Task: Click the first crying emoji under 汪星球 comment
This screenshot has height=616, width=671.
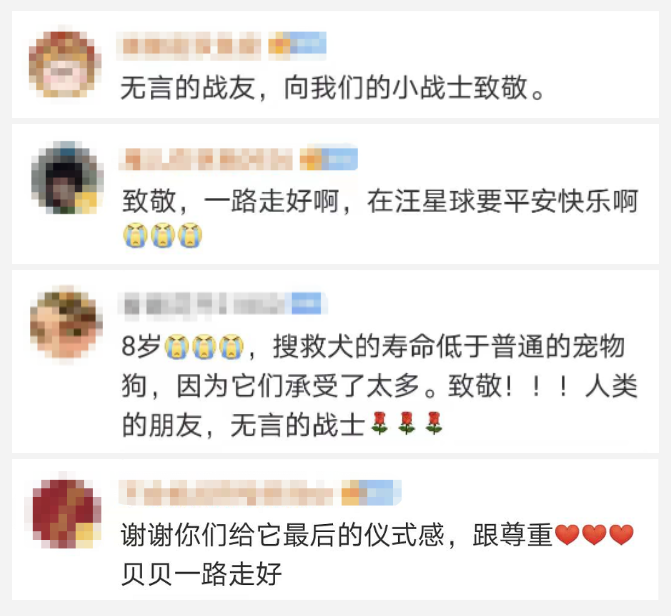Action: coord(135,235)
